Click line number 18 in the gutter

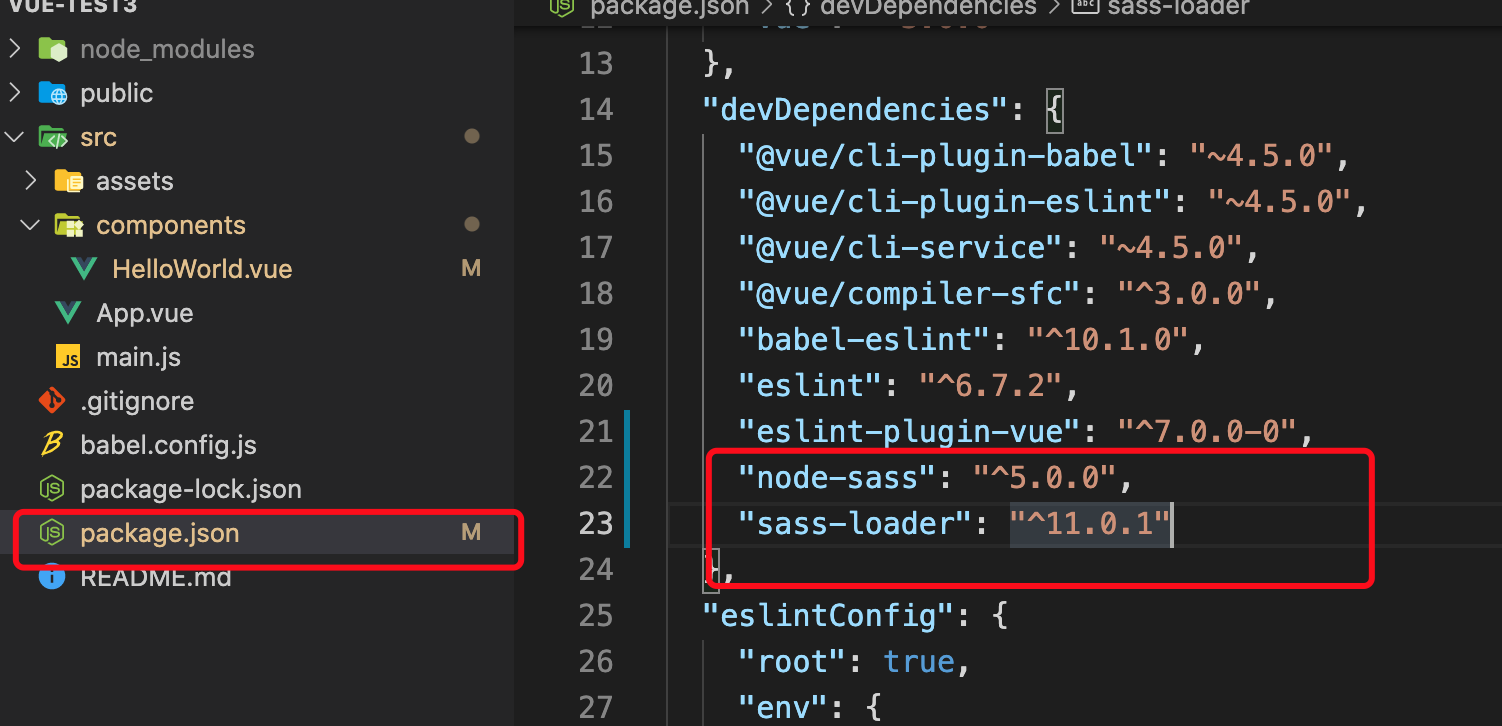(596, 293)
